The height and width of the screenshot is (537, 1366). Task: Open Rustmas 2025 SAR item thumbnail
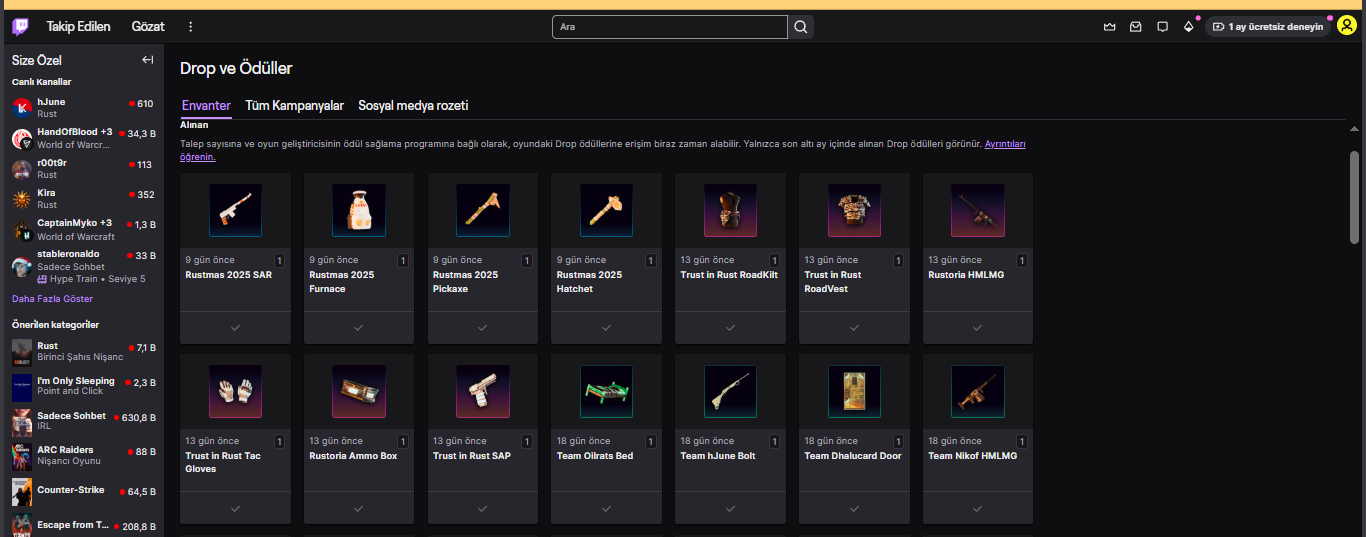coord(235,210)
